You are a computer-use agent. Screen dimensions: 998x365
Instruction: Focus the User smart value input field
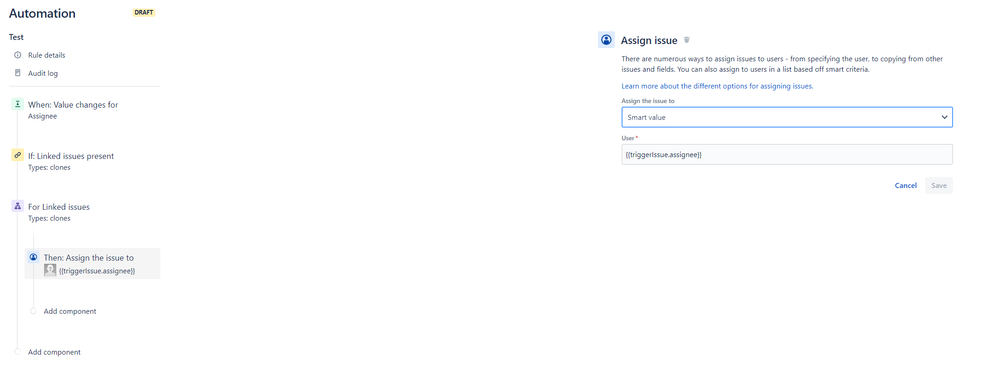click(x=787, y=154)
